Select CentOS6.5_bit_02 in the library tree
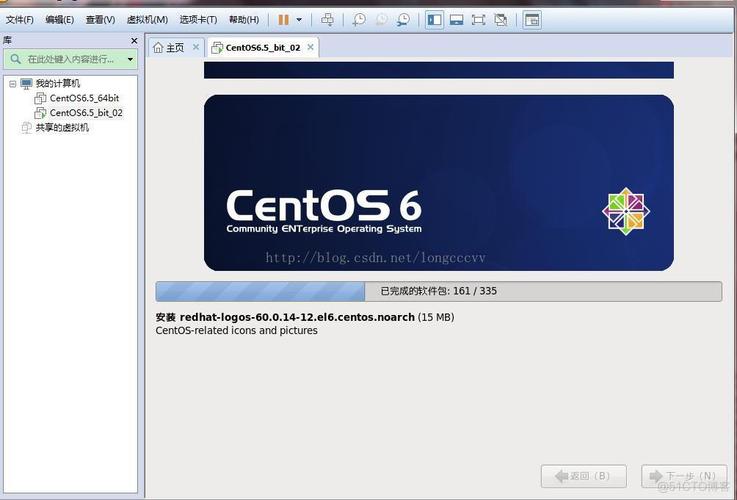 pyautogui.click(x=86, y=113)
